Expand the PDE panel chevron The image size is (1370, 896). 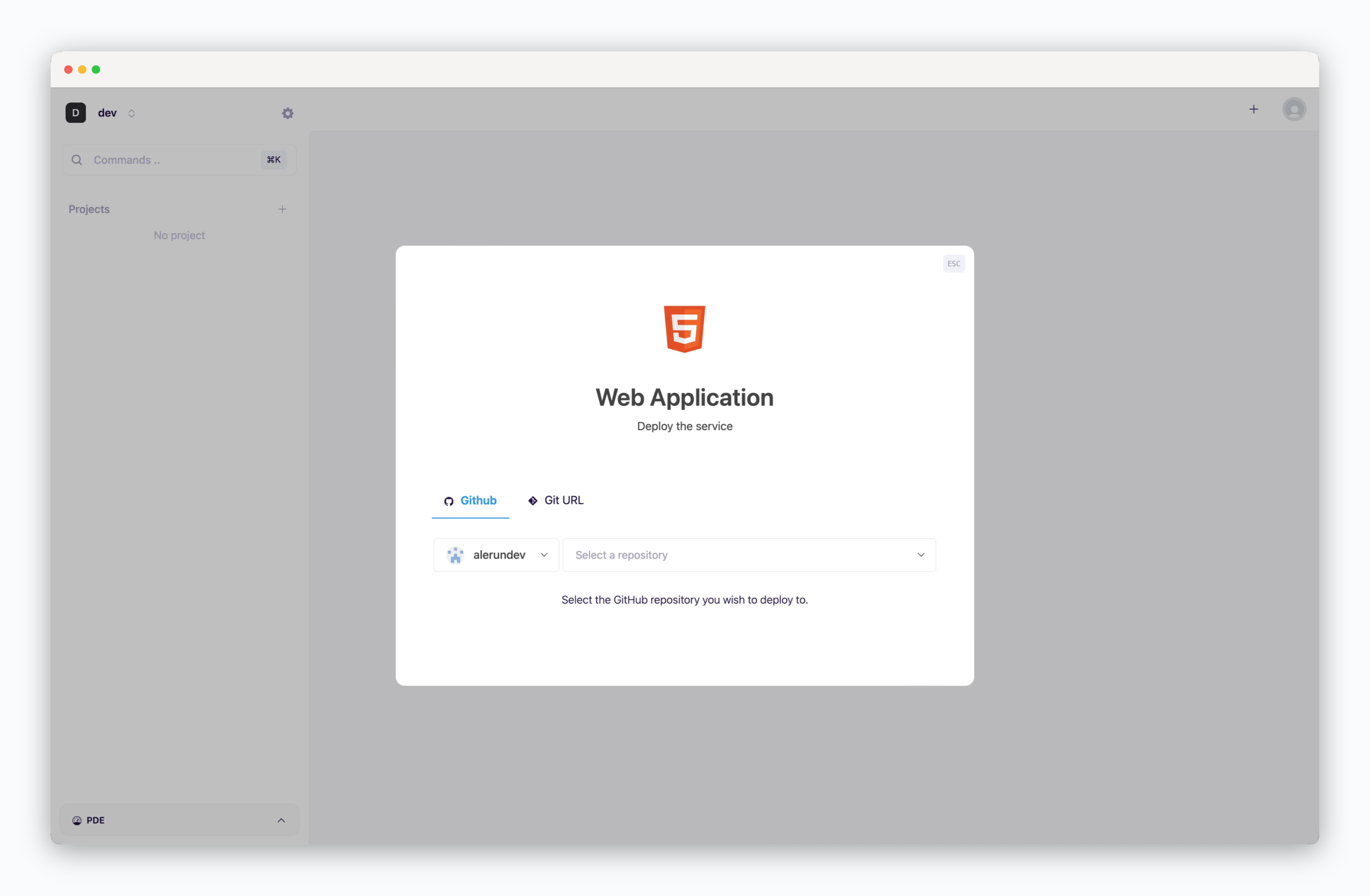click(x=281, y=820)
